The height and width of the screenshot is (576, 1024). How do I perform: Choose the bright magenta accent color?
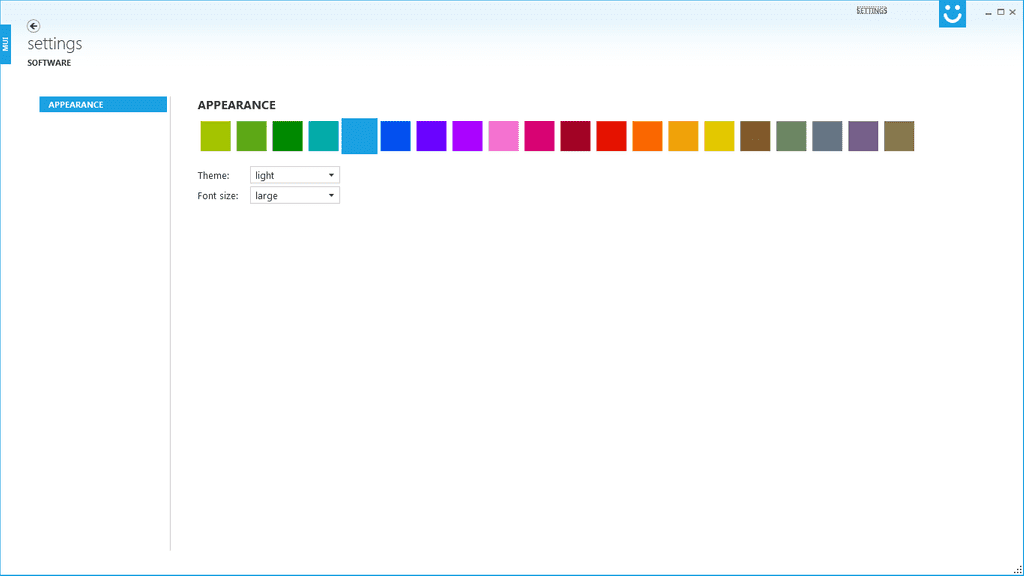[467, 136]
